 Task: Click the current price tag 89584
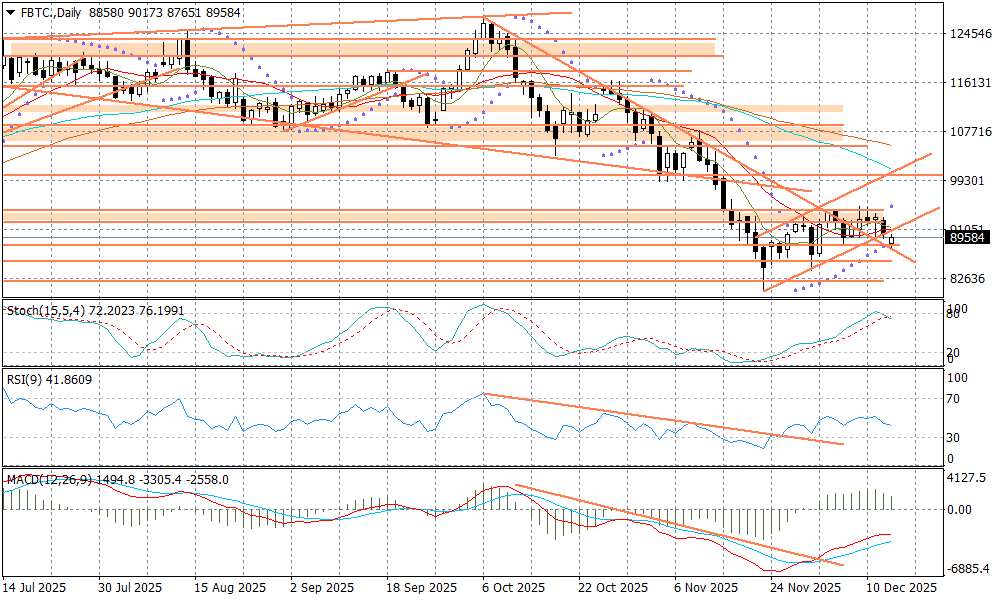[968, 237]
